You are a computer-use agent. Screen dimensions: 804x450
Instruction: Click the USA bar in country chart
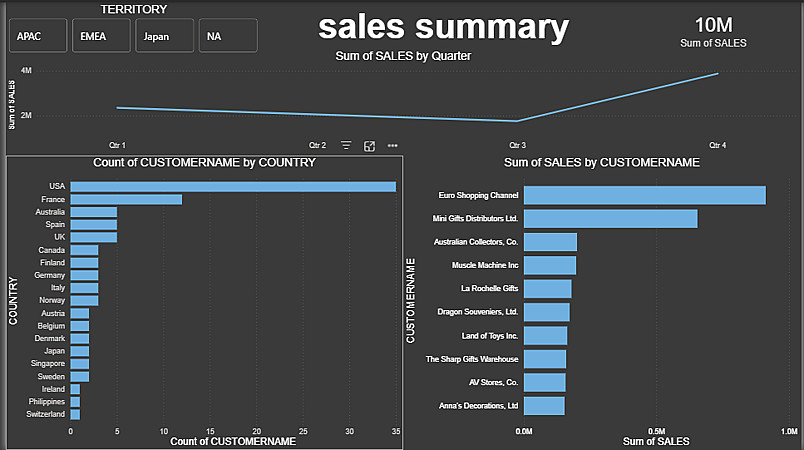coord(233,187)
